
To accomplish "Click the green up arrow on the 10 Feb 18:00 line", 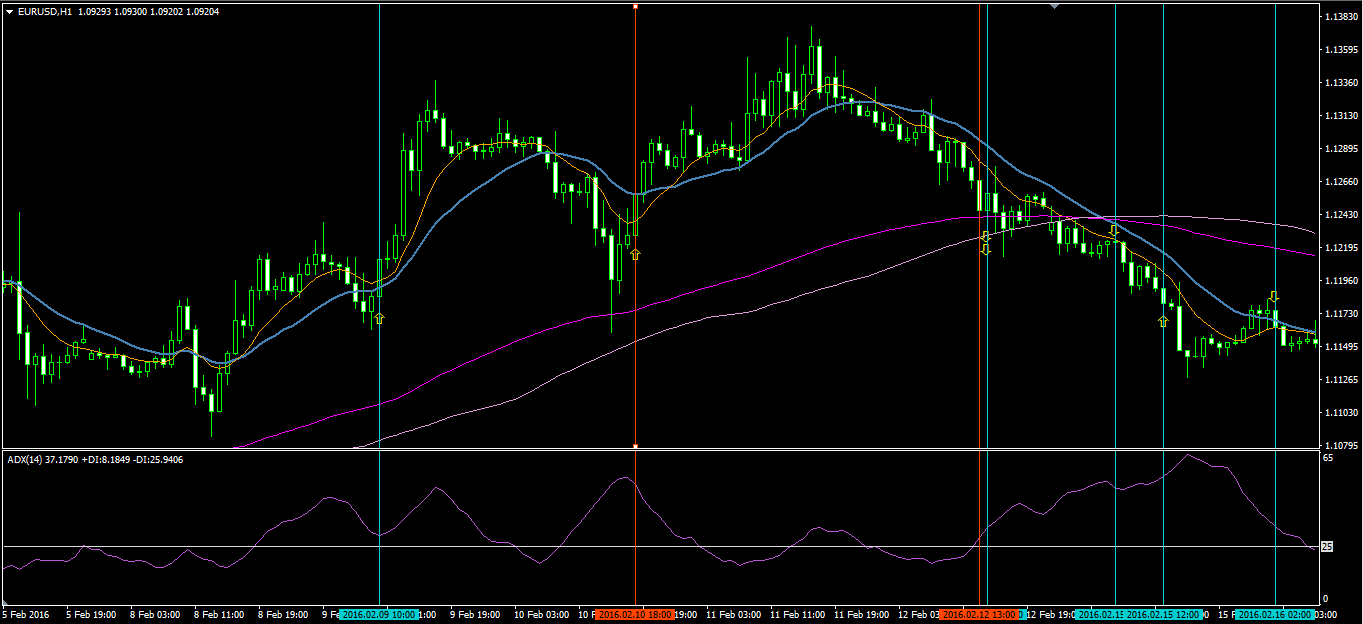I will click(635, 255).
